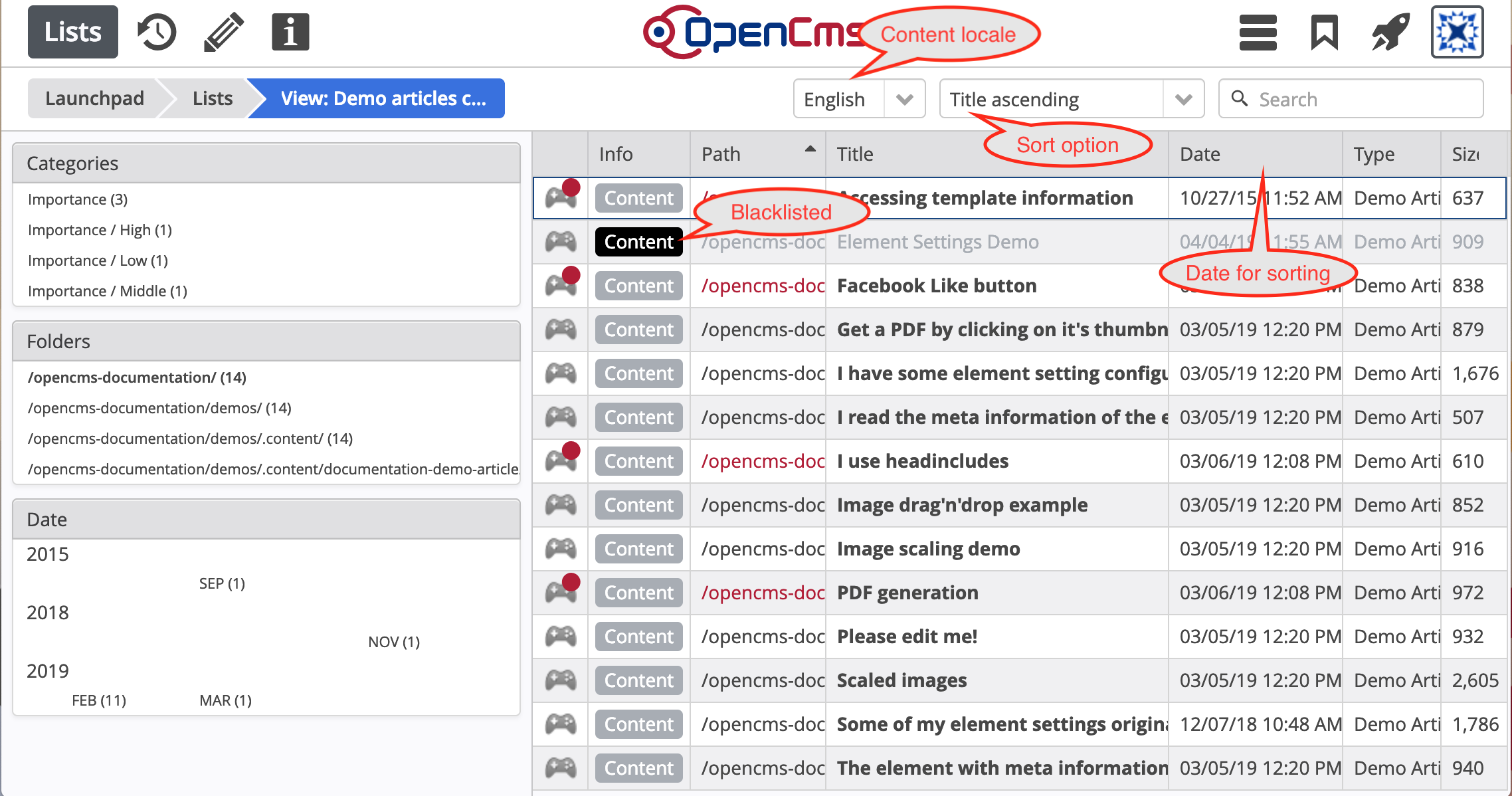Select title 'The element with meta information'

pos(1002,768)
